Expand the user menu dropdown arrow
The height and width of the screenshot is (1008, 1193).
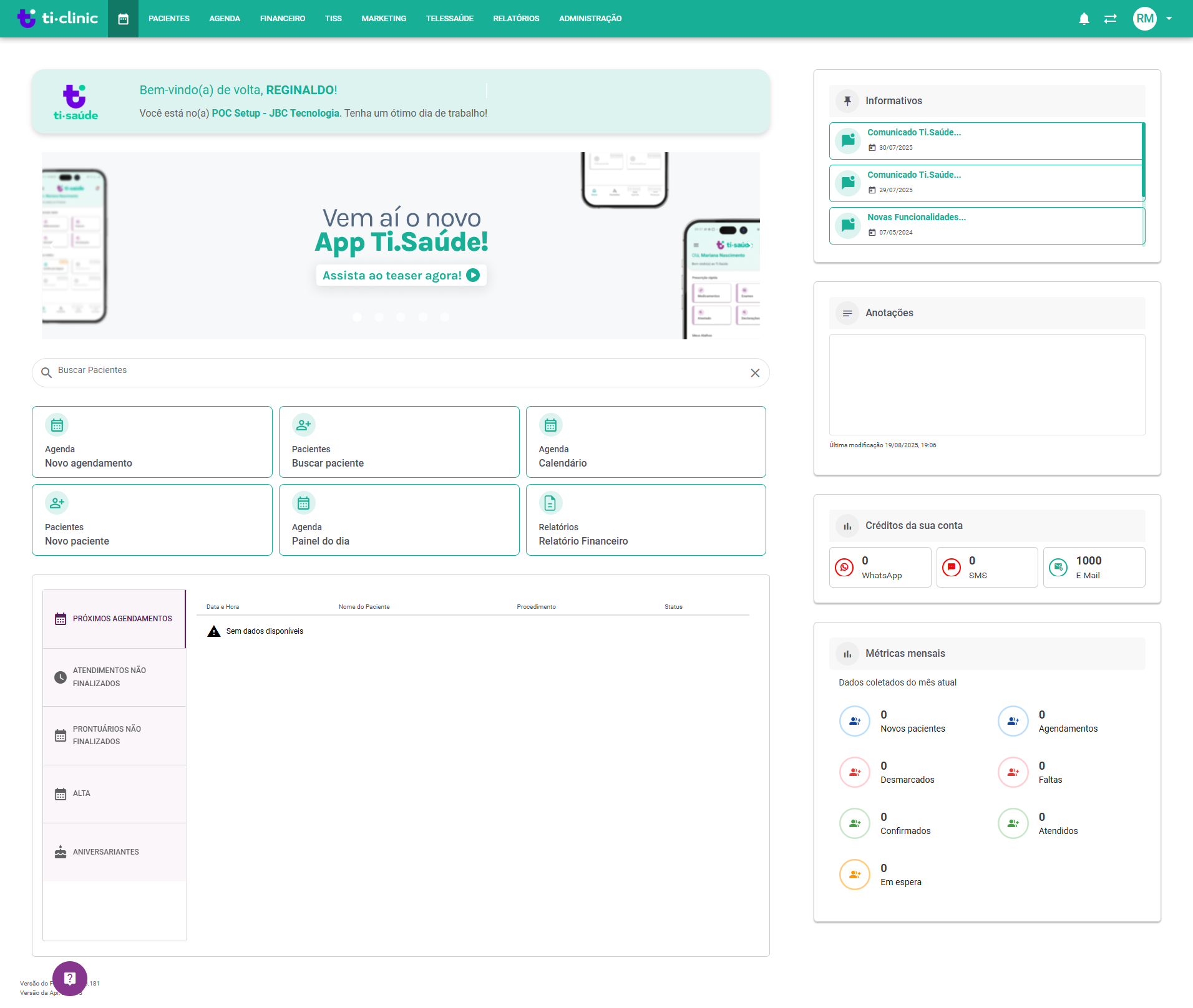(x=1169, y=19)
